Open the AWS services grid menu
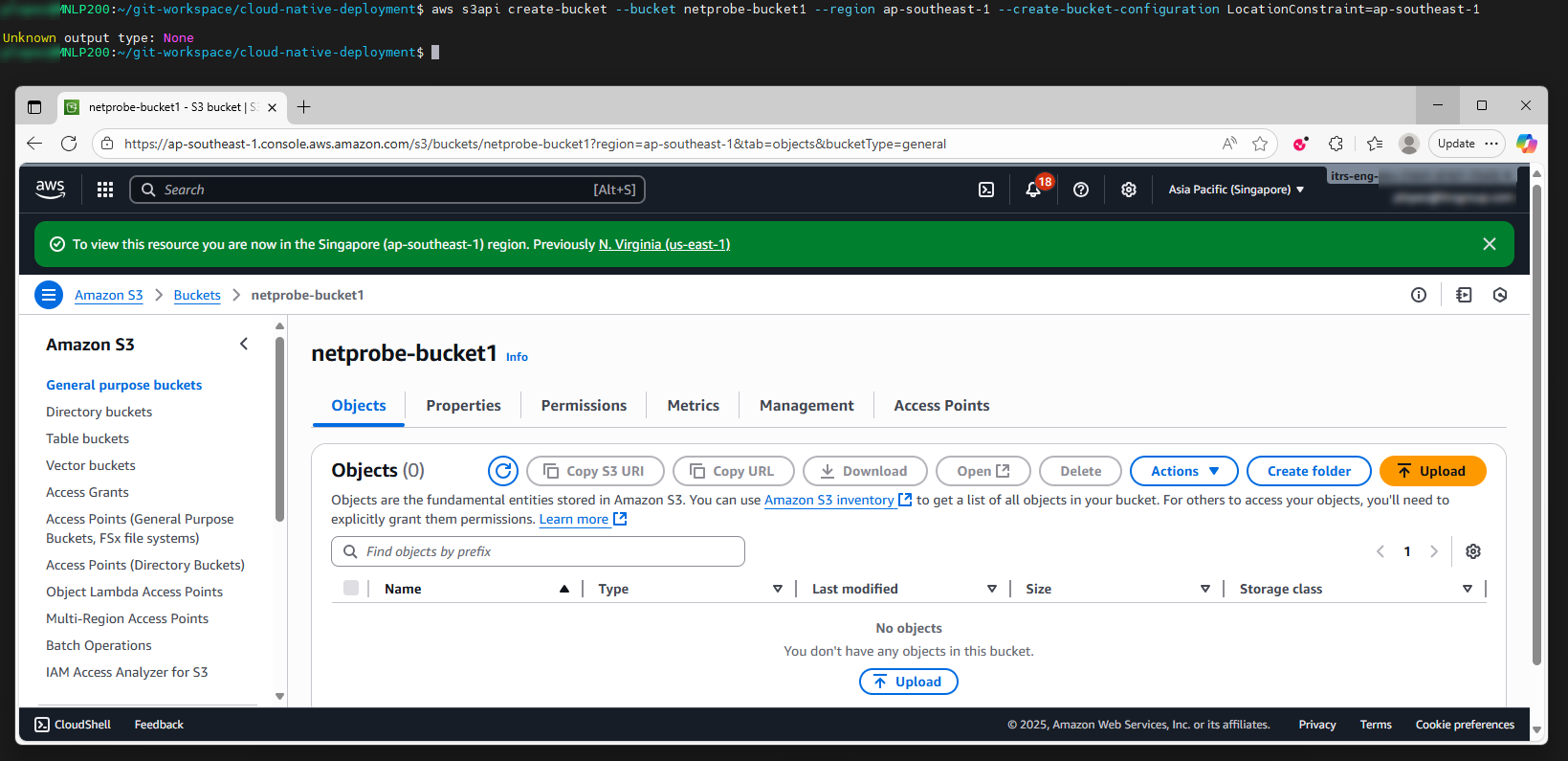Screen dimensions: 1568x761 [105, 190]
